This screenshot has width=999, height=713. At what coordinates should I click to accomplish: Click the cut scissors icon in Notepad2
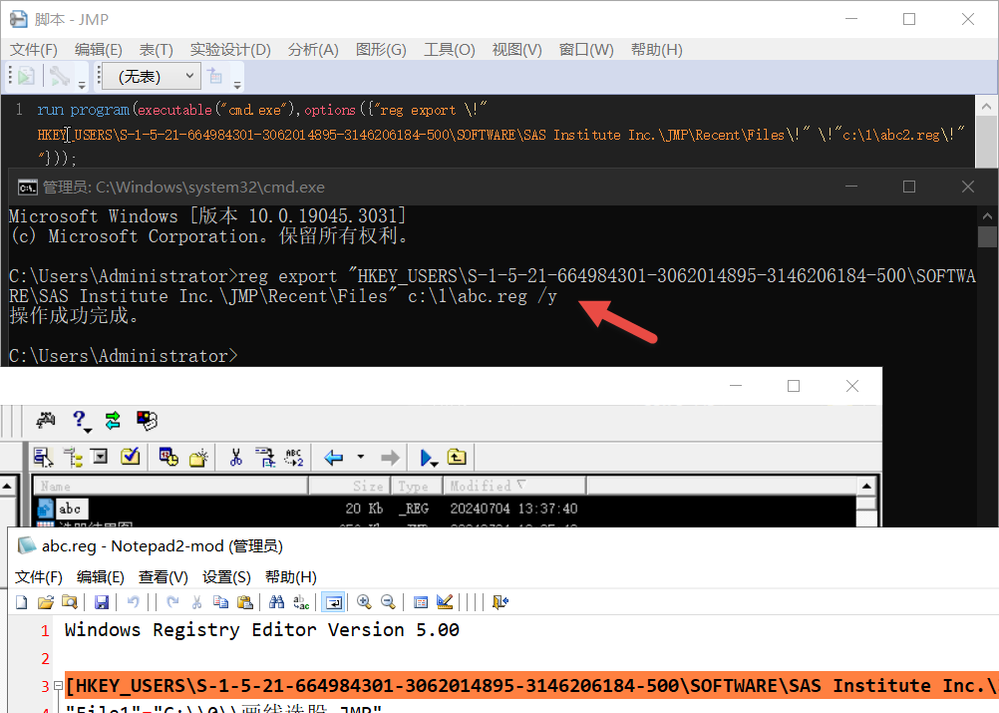click(x=197, y=601)
